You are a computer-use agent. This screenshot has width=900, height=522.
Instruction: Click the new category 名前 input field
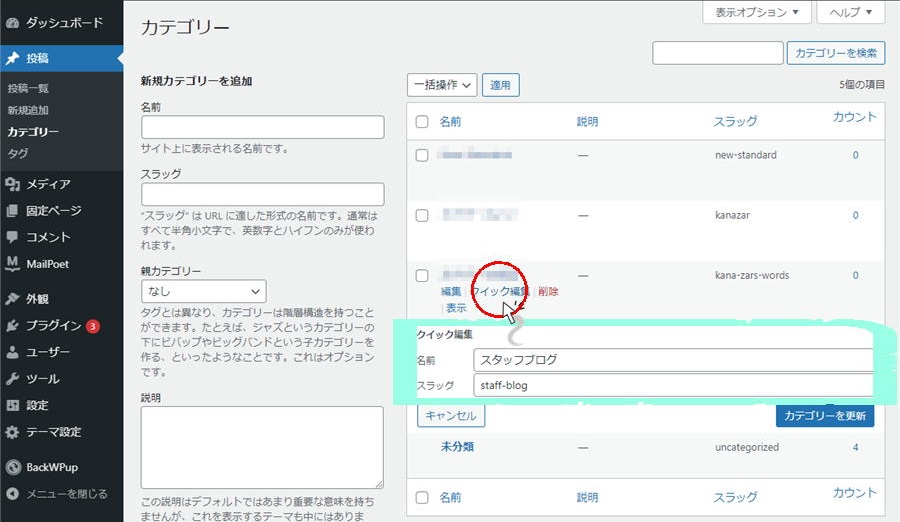coord(263,127)
